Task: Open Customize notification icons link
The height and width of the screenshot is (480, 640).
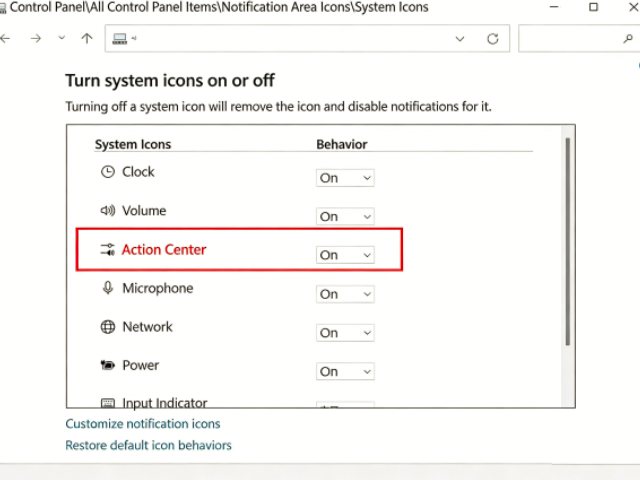Action: (x=143, y=424)
